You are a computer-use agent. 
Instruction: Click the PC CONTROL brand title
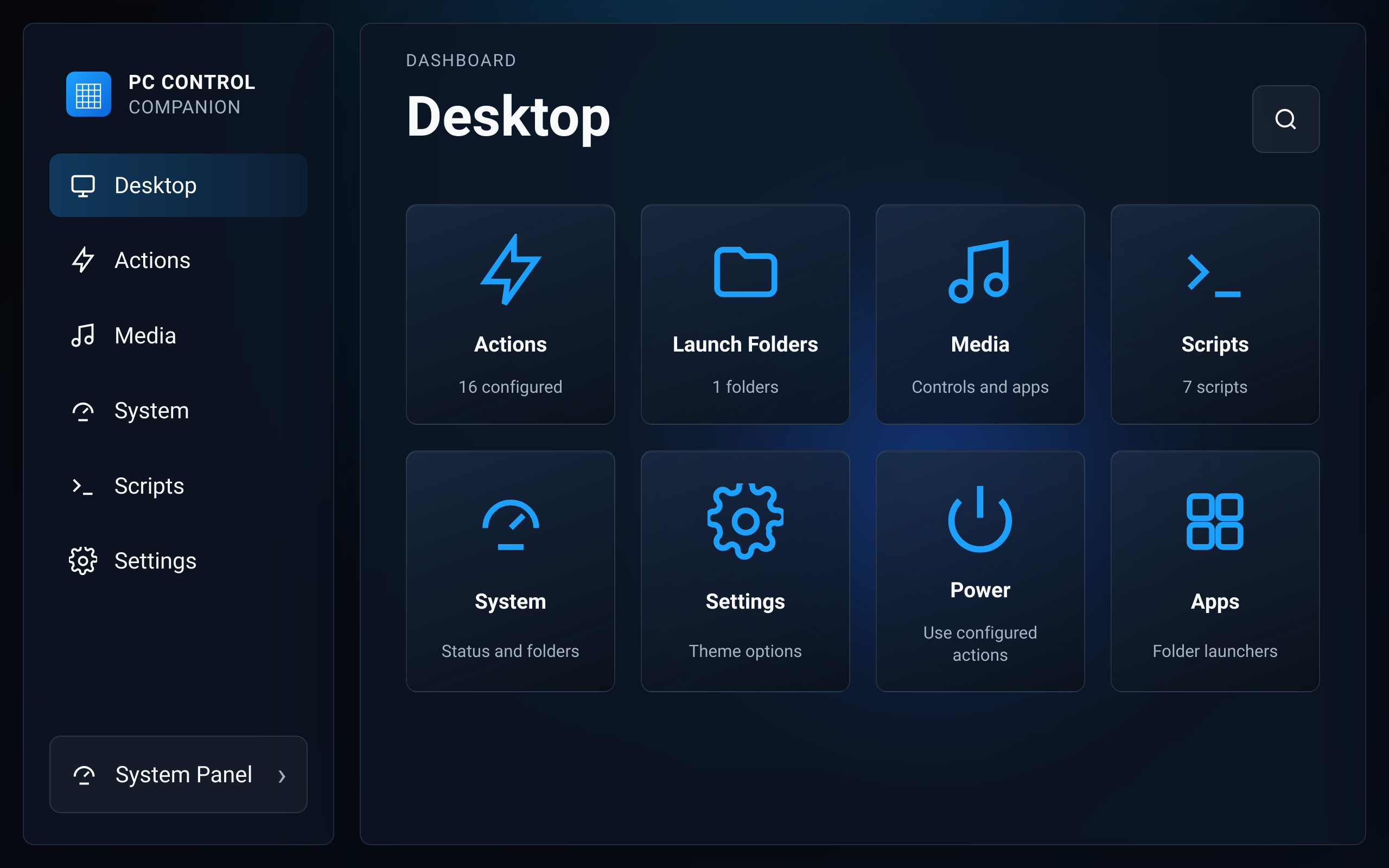pos(192,82)
